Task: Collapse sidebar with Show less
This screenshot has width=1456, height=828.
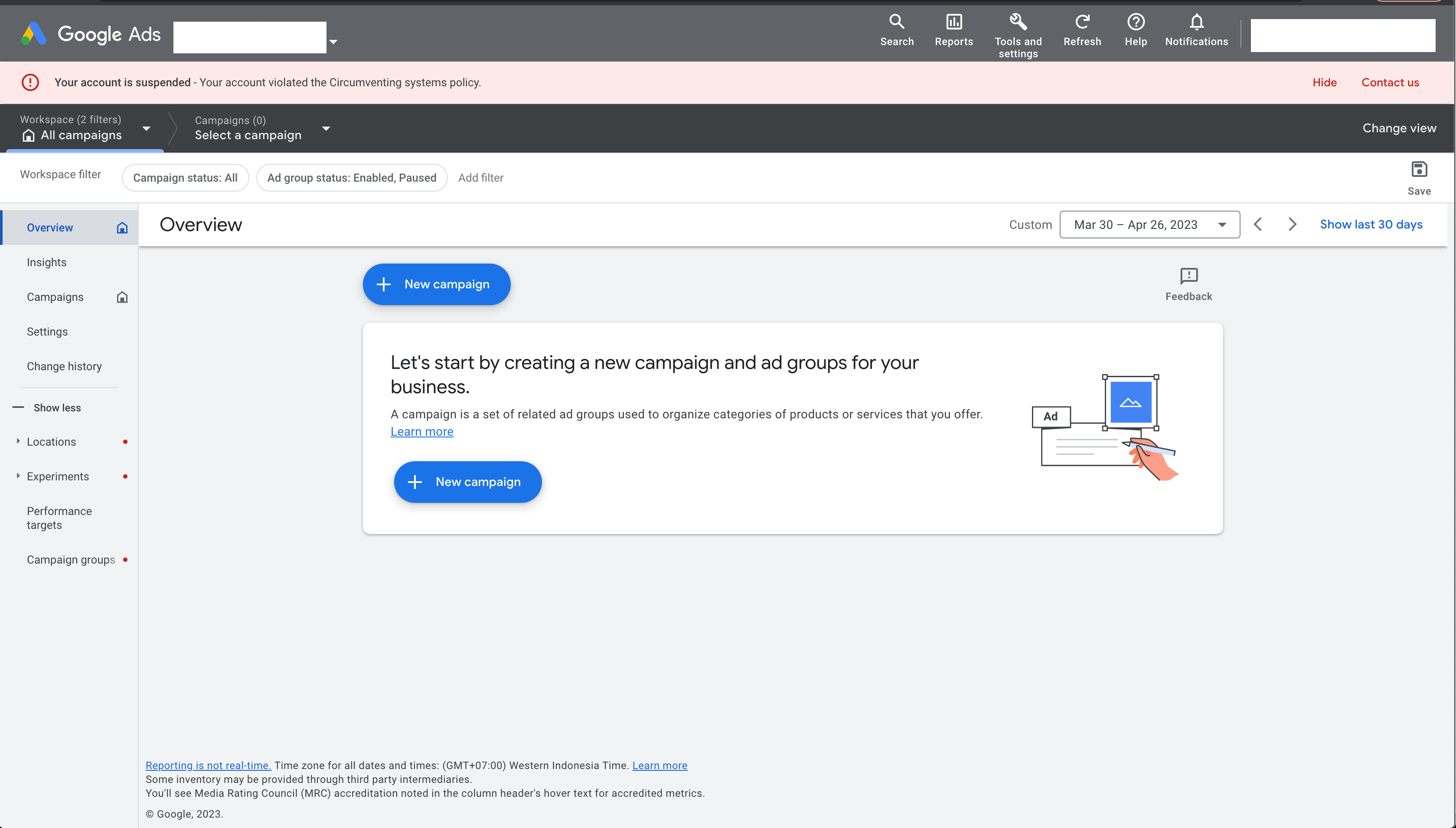Action: click(x=57, y=408)
